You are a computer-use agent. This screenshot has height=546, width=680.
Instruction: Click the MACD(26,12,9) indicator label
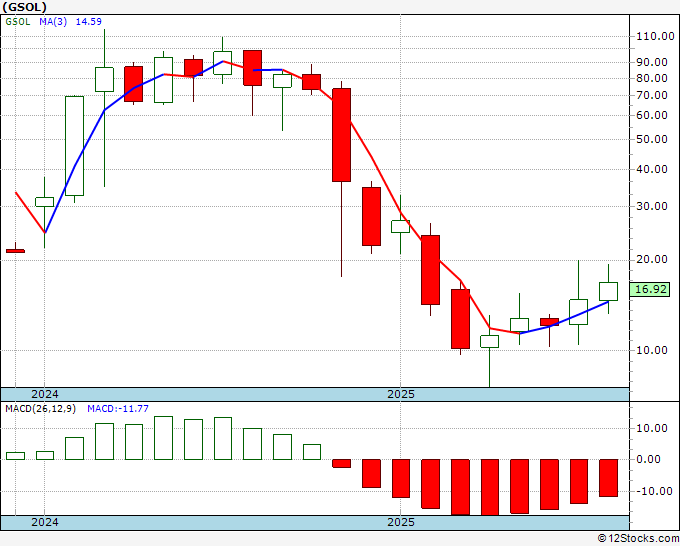point(40,409)
